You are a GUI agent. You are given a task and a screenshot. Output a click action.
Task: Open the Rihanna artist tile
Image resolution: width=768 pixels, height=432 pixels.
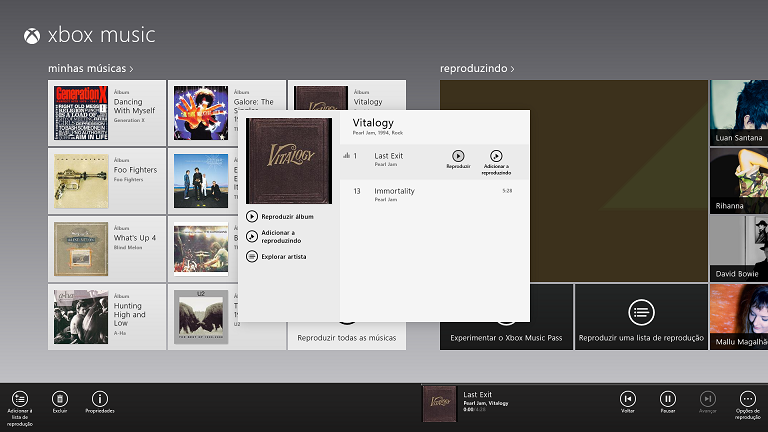click(x=739, y=181)
